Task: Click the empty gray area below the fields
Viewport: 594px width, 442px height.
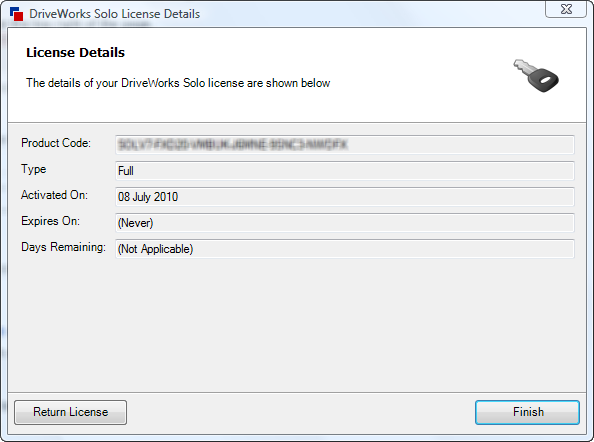Action: [297, 326]
